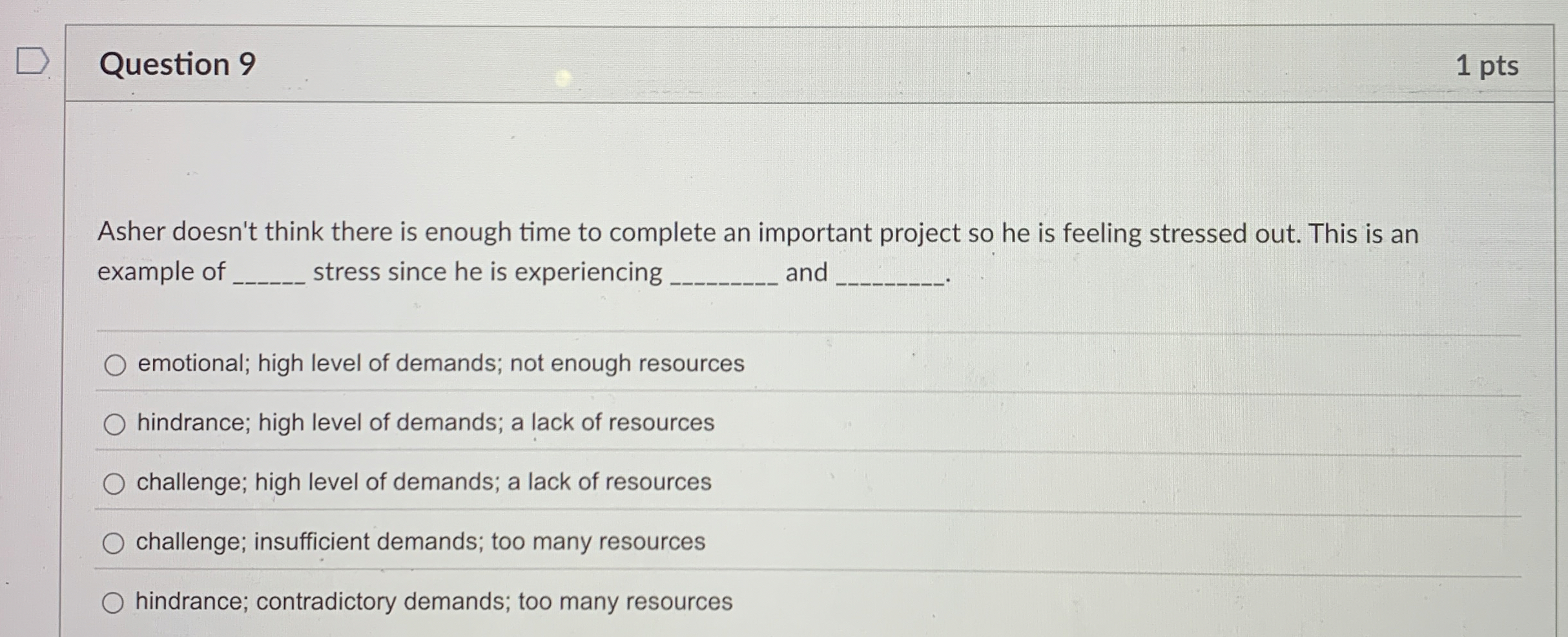Click the first blank after 'example of'
Screen dimensions: 1568x637
pyautogui.click(x=269, y=278)
